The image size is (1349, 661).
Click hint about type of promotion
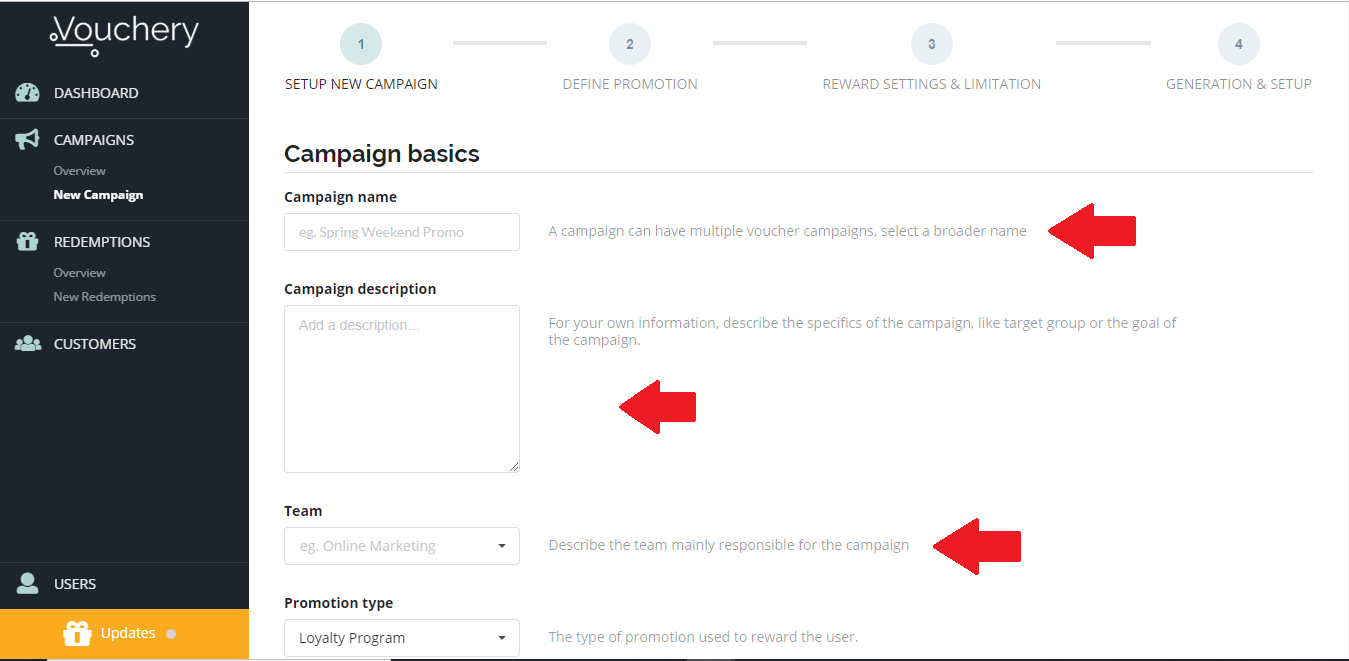pyautogui.click(x=704, y=637)
